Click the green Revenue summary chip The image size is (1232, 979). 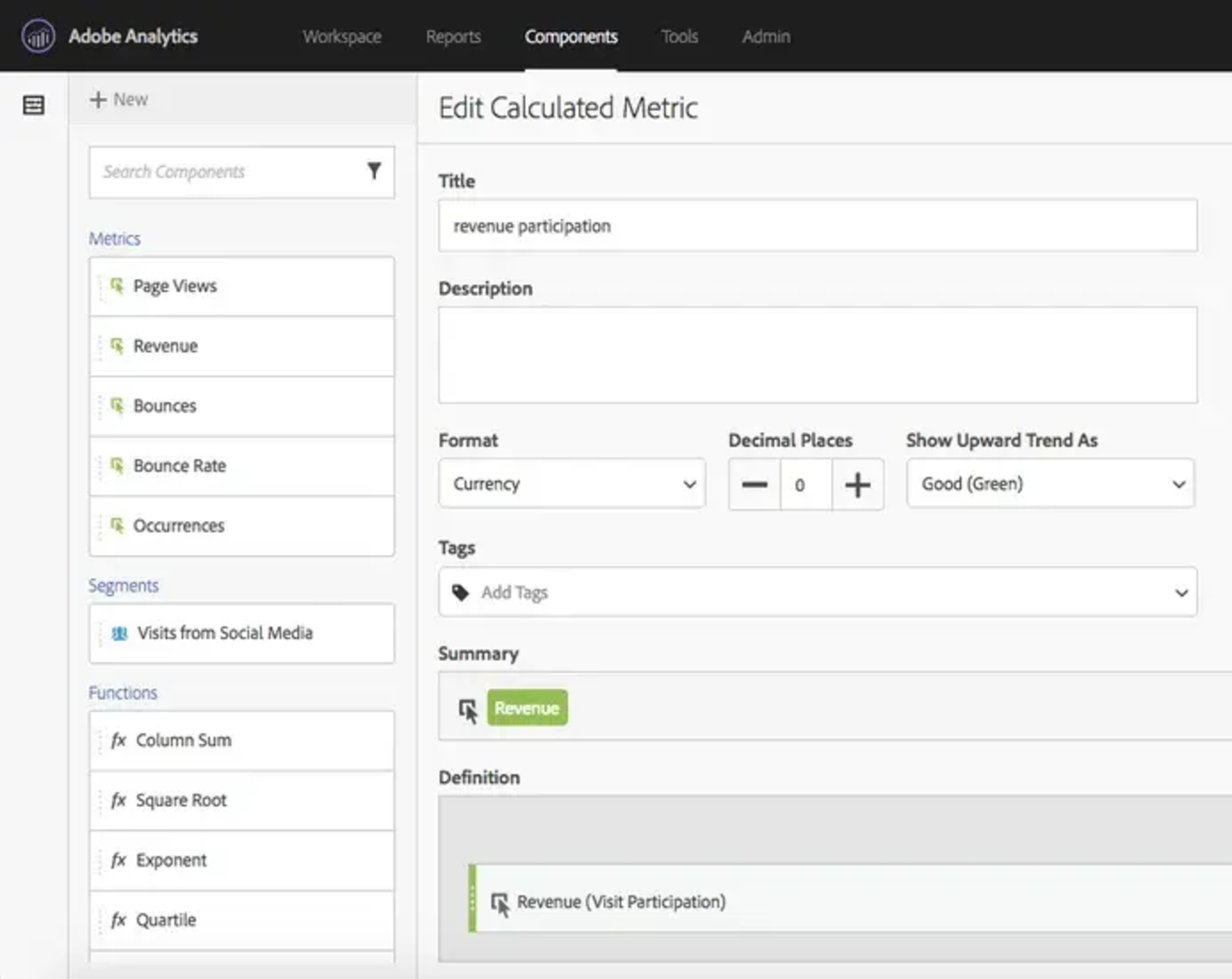(x=527, y=708)
